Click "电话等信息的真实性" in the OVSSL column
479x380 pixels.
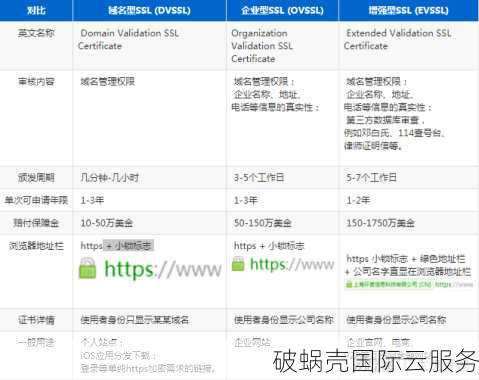[x=272, y=107]
